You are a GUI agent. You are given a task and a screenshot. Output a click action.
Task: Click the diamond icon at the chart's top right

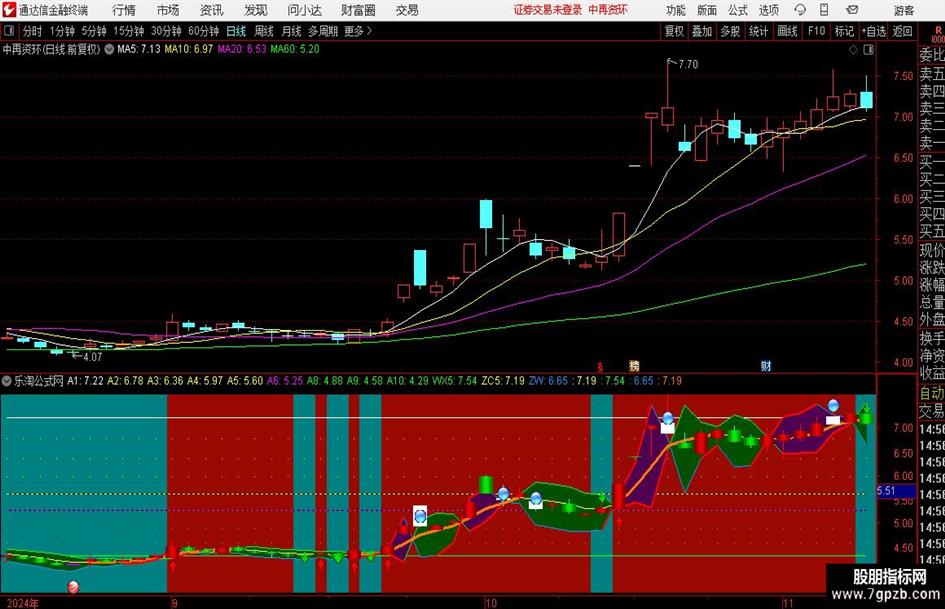[853, 49]
